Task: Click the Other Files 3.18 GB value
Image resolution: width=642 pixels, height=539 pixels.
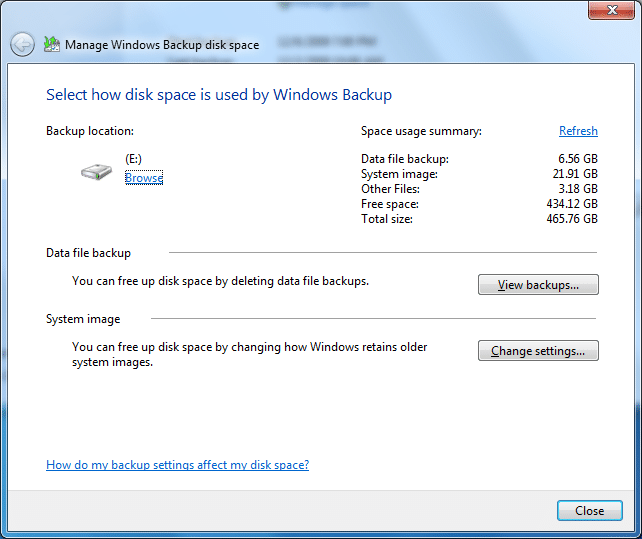Action: pyautogui.click(x=578, y=189)
